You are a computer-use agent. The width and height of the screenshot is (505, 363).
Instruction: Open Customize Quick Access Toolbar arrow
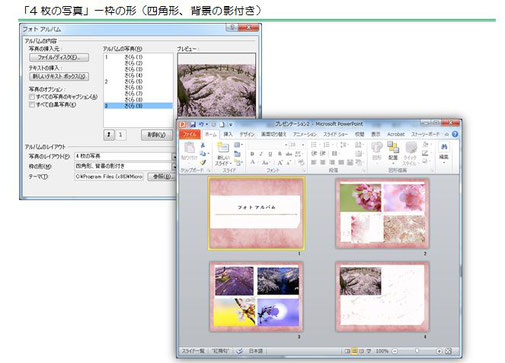230,125
